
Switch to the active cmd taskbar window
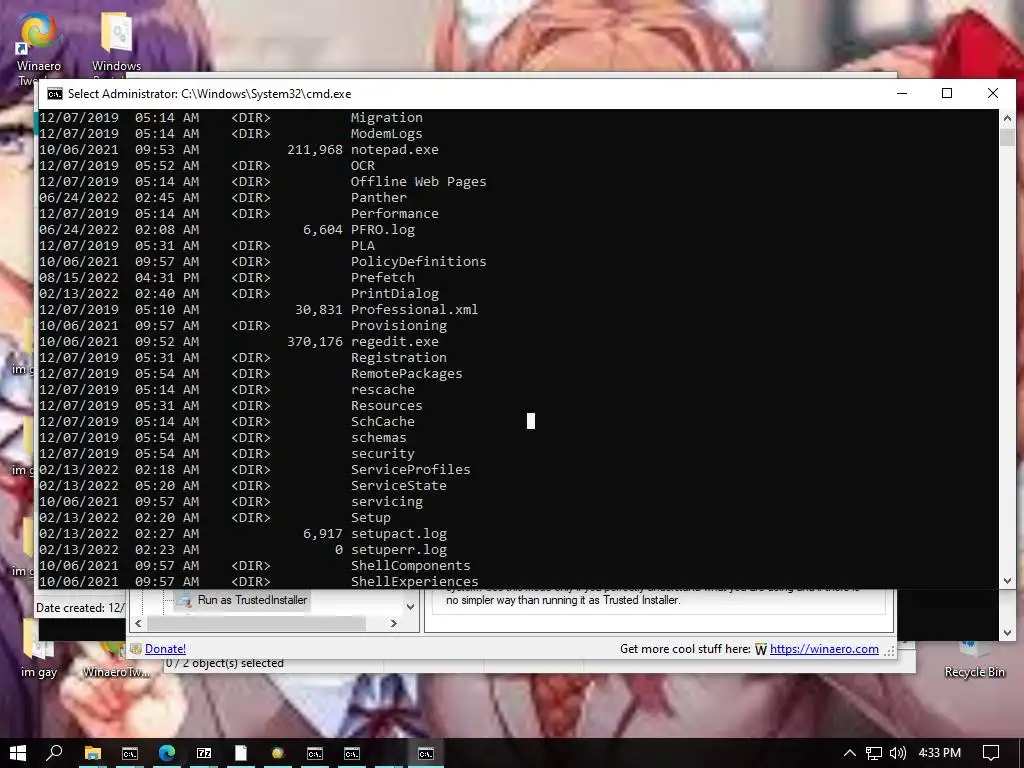(426, 753)
